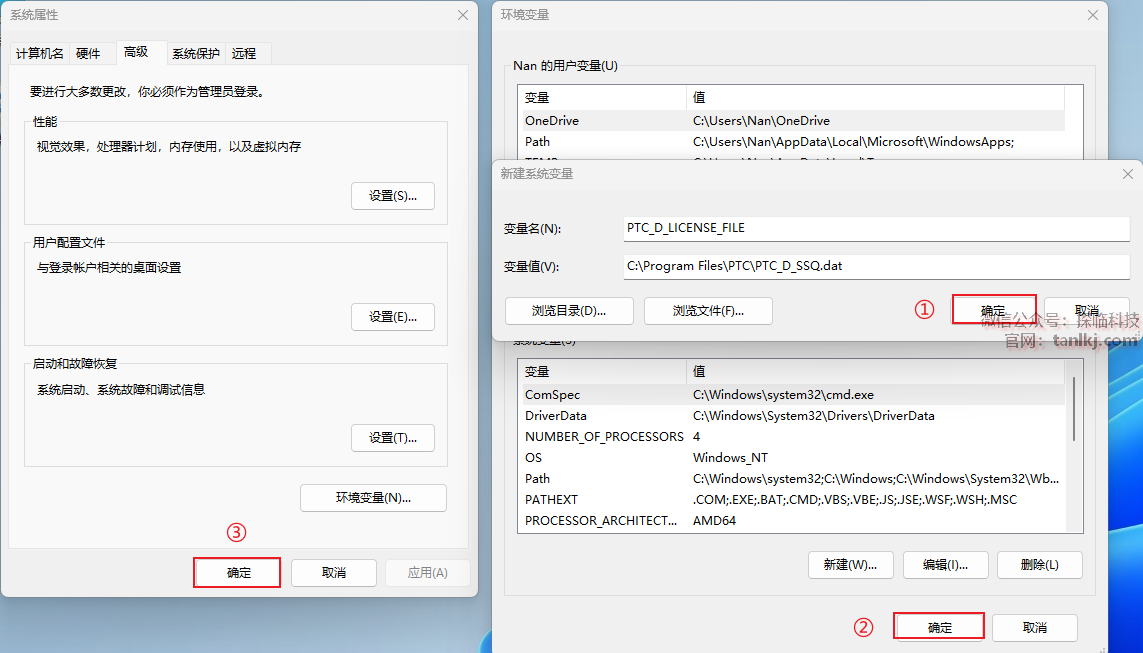Click 删除(L) for system variables
Image resolution: width=1143 pixels, height=653 pixels.
pos(1039,565)
